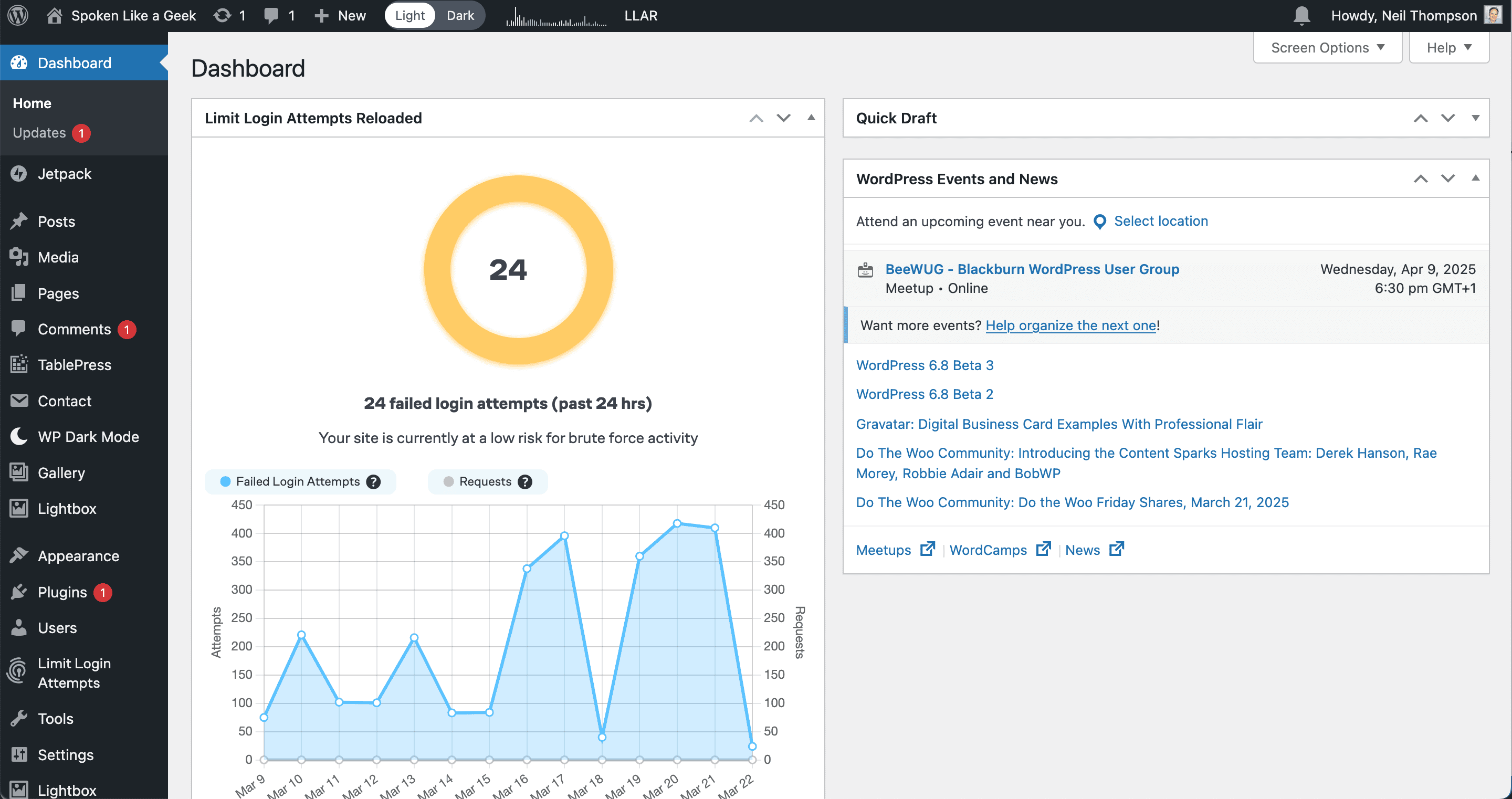The width and height of the screenshot is (1512, 799).
Task: Click the TablePress grid icon
Action: (19, 364)
